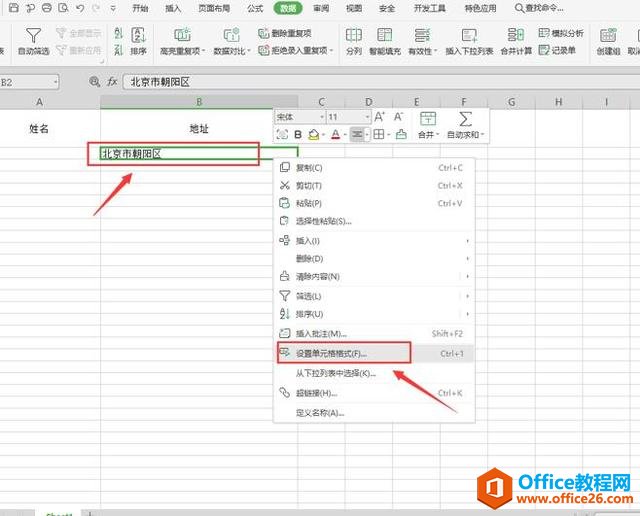Image resolution: width=640 pixels, height=516 pixels.
Task: Click the 智能填充 icon
Action: coord(384,36)
